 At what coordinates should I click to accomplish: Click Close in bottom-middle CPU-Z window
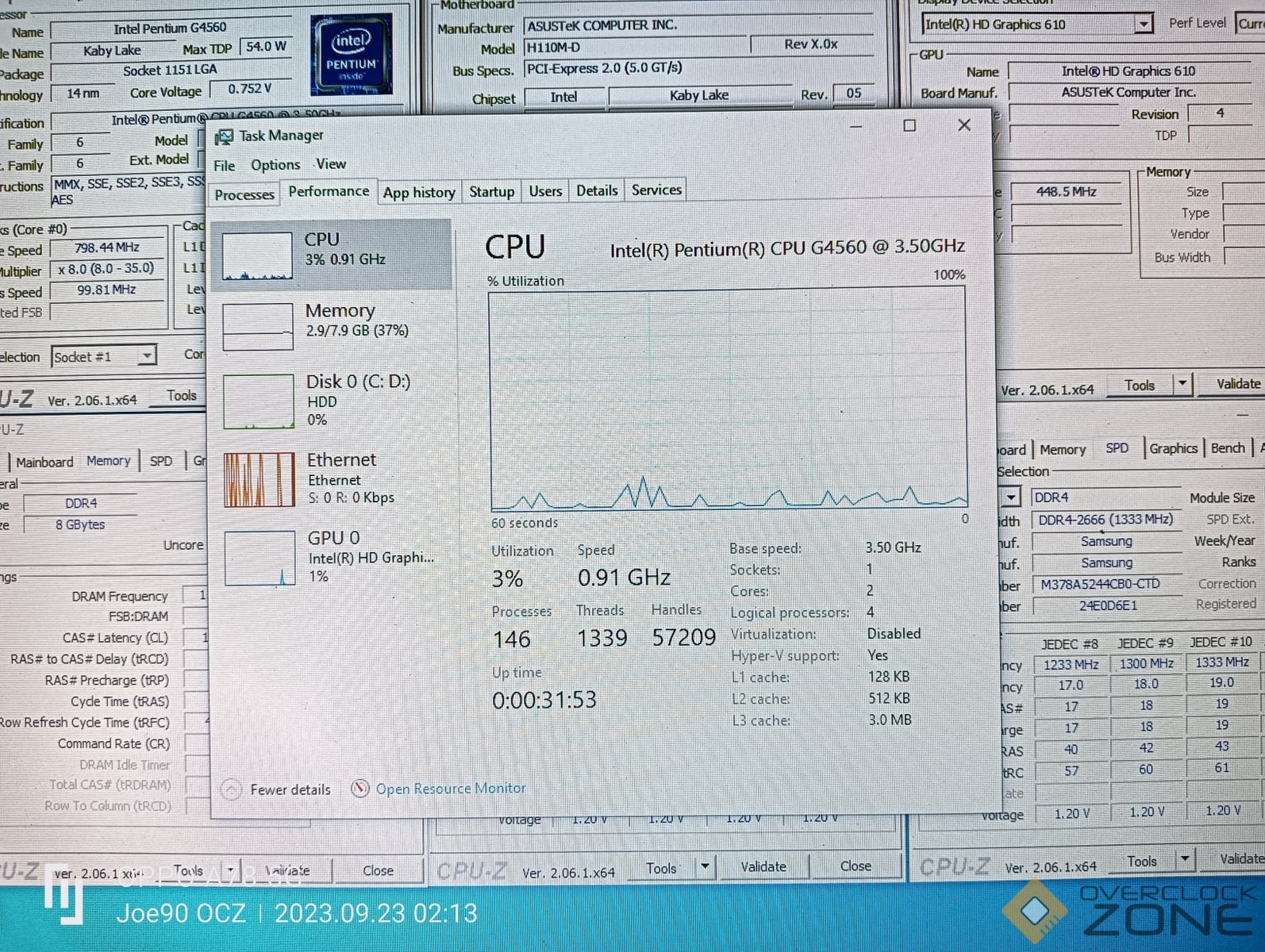click(856, 866)
